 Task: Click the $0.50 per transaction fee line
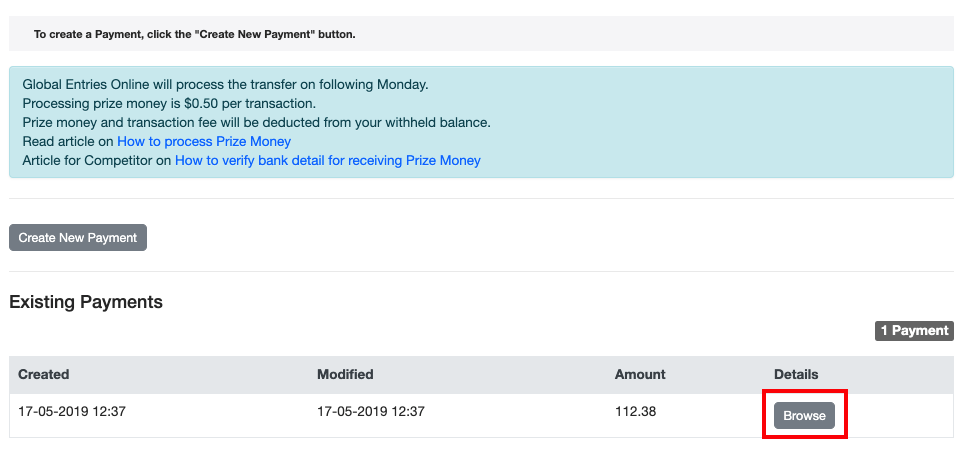169,103
